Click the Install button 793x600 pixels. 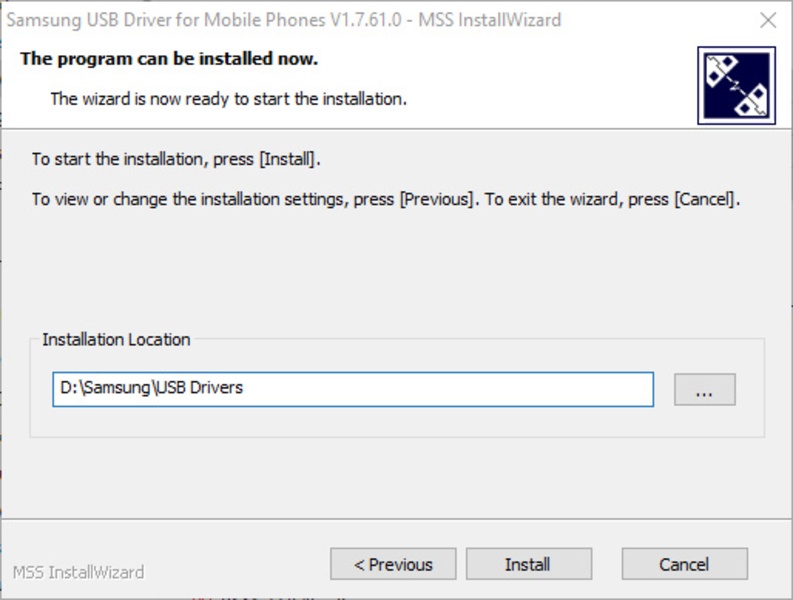(528, 564)
